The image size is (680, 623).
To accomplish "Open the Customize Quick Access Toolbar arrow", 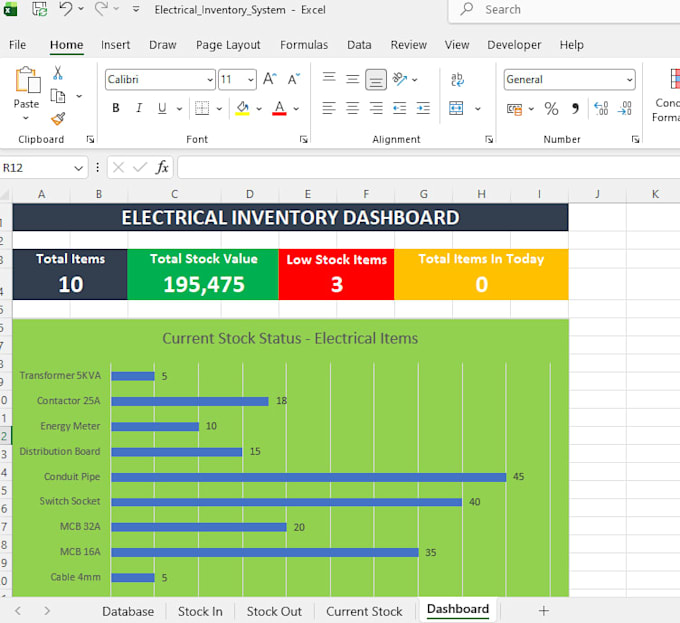I will (x=136, y=9).
